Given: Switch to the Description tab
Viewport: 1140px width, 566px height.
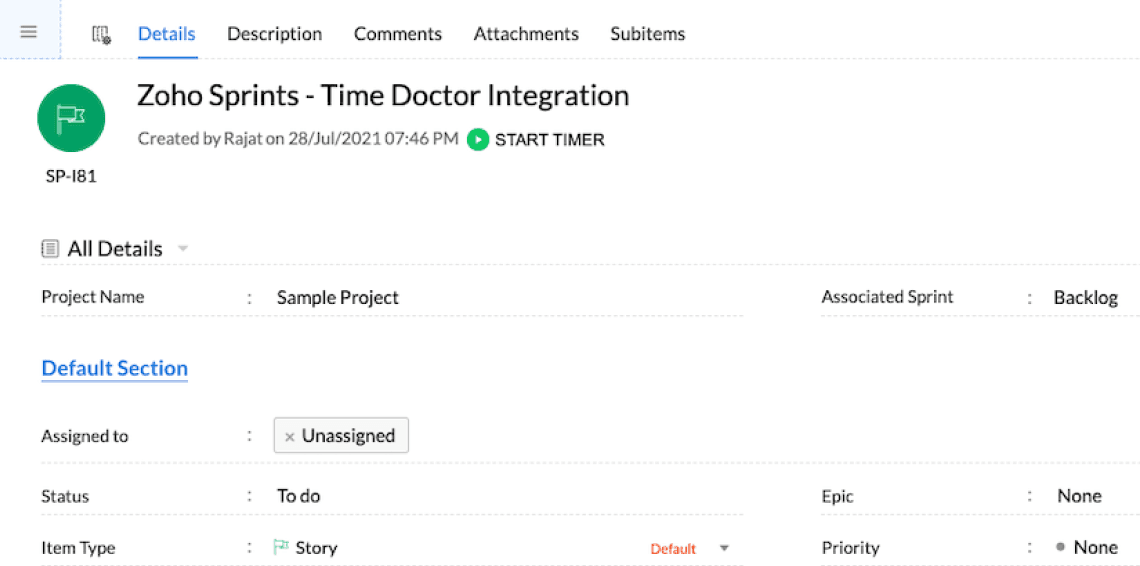Looking at the screenshot, I should pyautogui.click(x=274, y=34).
